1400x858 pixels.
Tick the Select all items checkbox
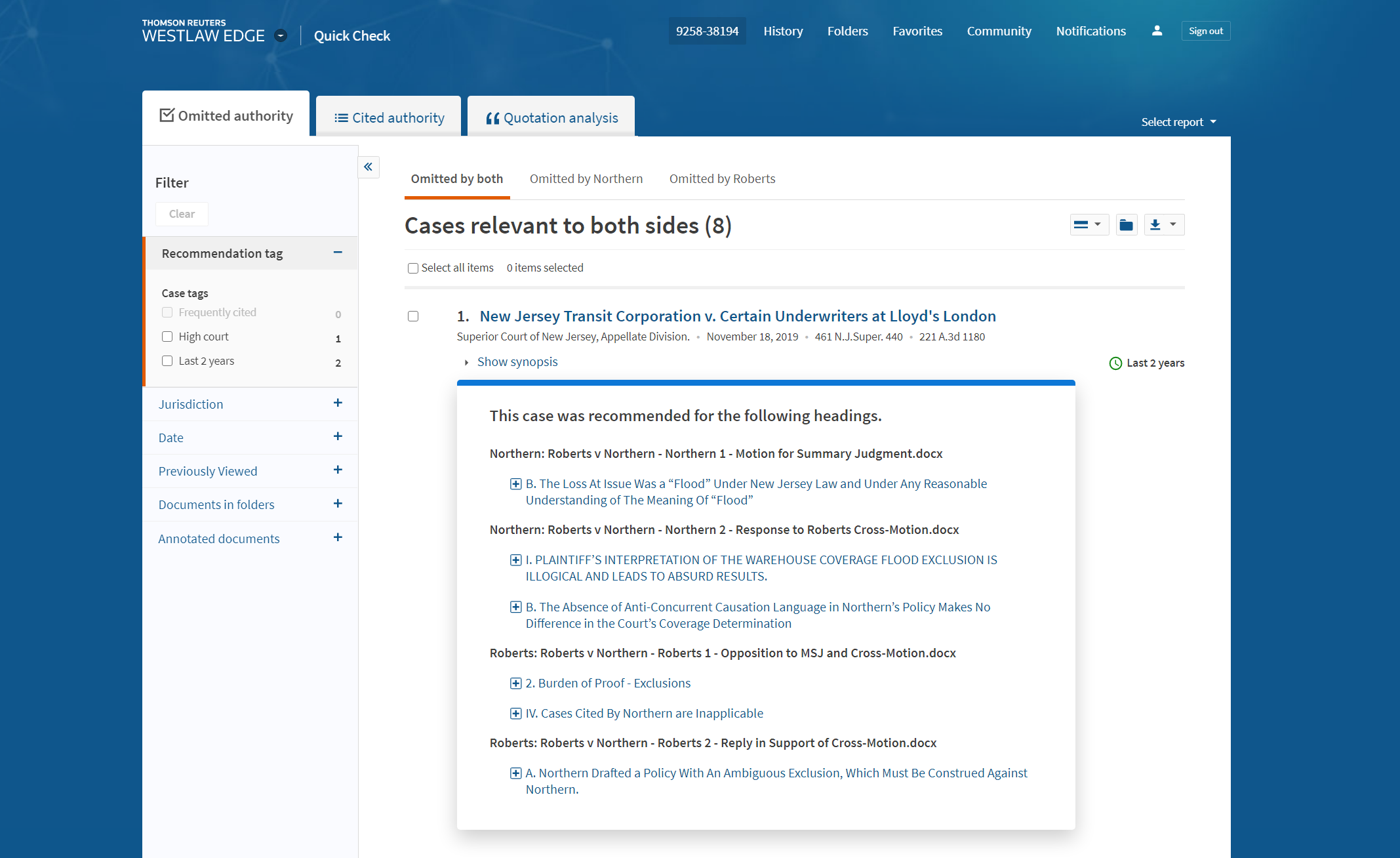(413, 268)
